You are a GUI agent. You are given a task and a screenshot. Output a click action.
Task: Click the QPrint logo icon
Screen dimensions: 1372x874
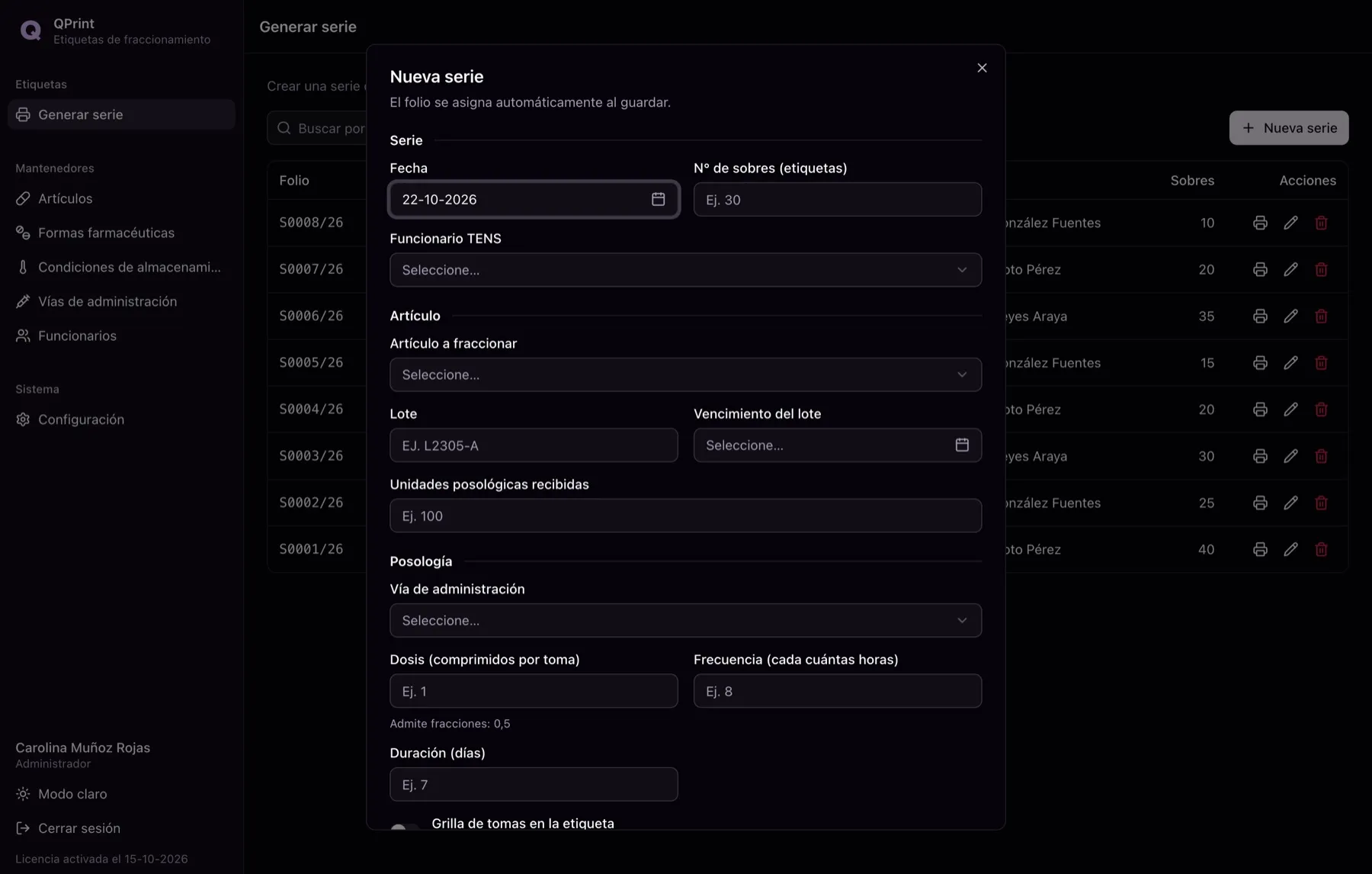pyautogui.click(x=30, y=31)
